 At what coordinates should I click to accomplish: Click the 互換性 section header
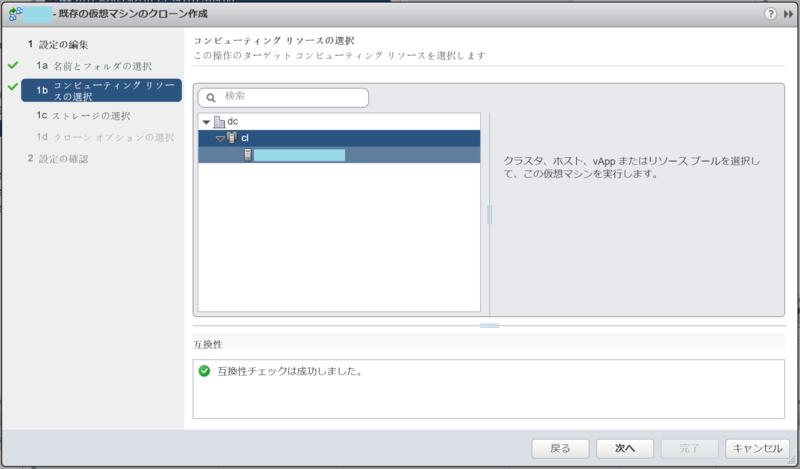click(x=208, y=344)
